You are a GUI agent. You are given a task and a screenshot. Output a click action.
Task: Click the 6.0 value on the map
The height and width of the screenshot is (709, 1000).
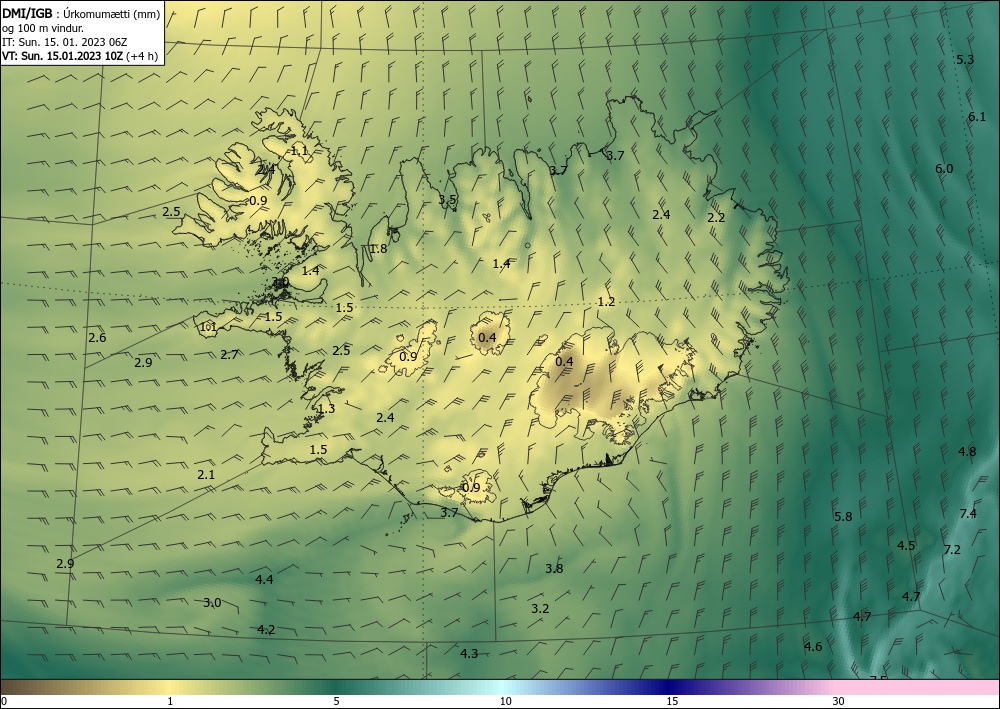944,168
